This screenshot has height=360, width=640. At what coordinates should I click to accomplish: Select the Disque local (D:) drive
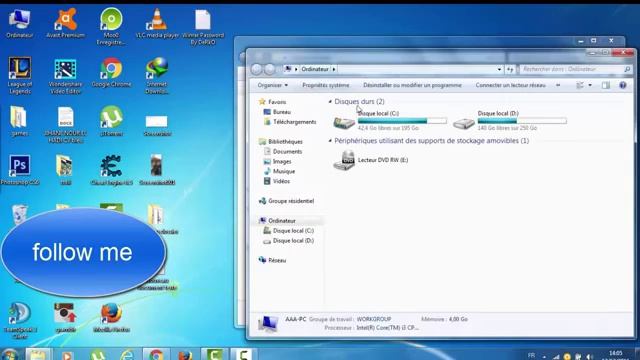(x=510, y=120)
